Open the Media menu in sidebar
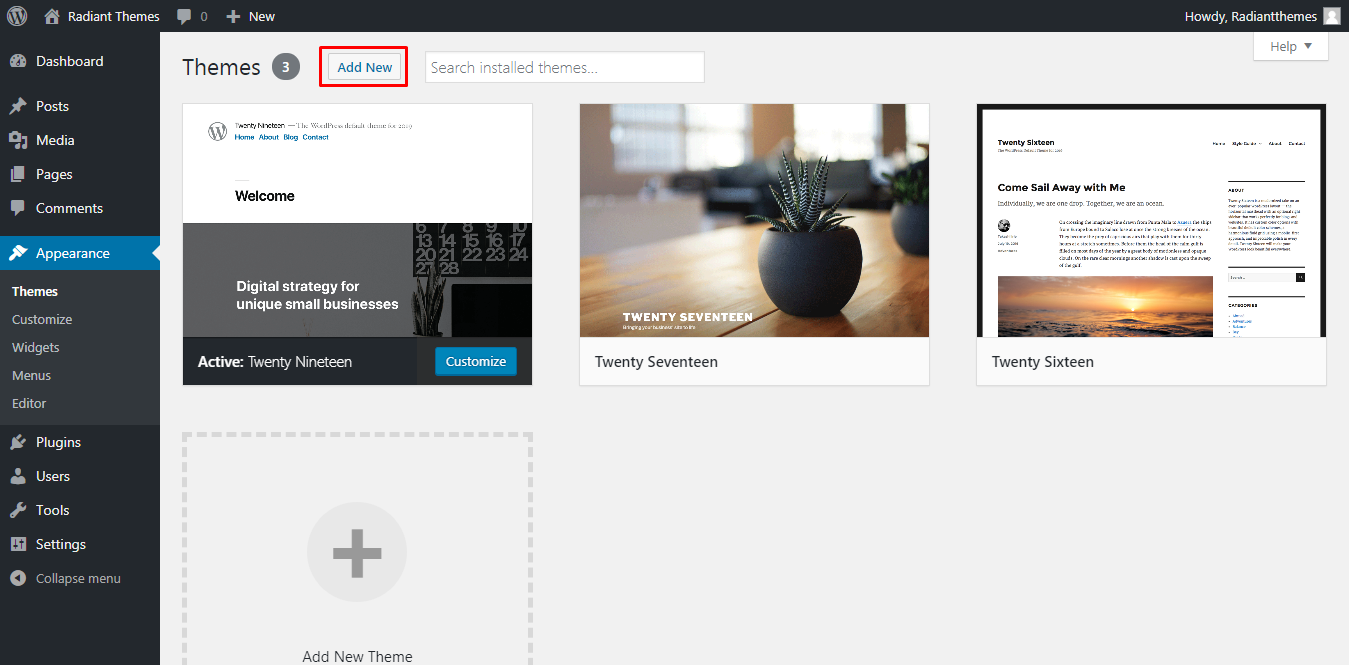The width and height of the screenshot is (1349, 665). click(55, 140)
